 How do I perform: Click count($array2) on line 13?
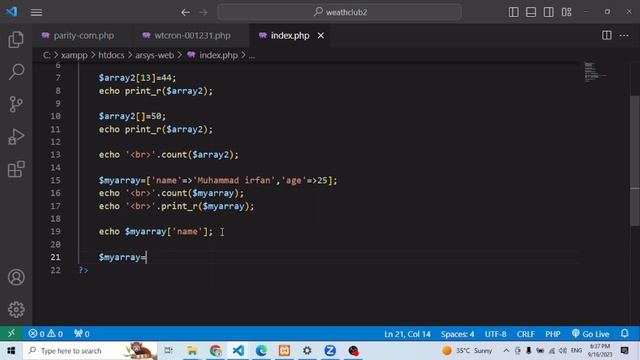(197, 154)
